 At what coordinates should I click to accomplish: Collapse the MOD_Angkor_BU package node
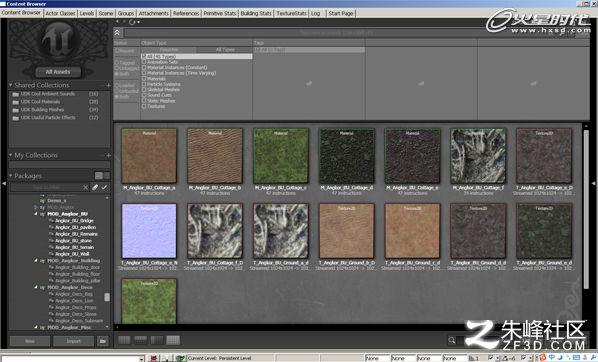click(x=36, y=214)
